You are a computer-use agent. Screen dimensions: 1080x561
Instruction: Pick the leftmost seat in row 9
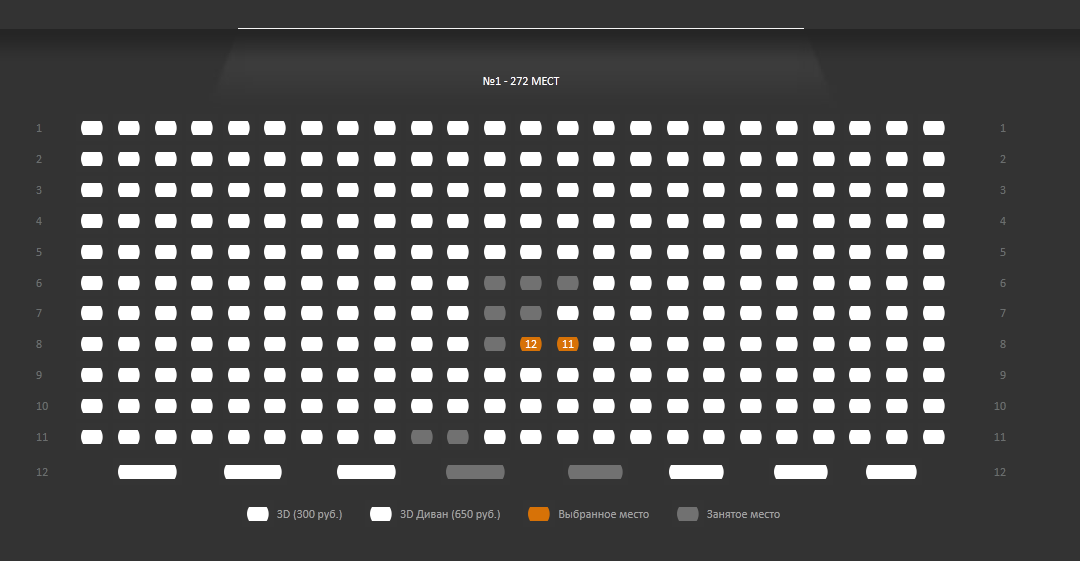tap(92, 375)
